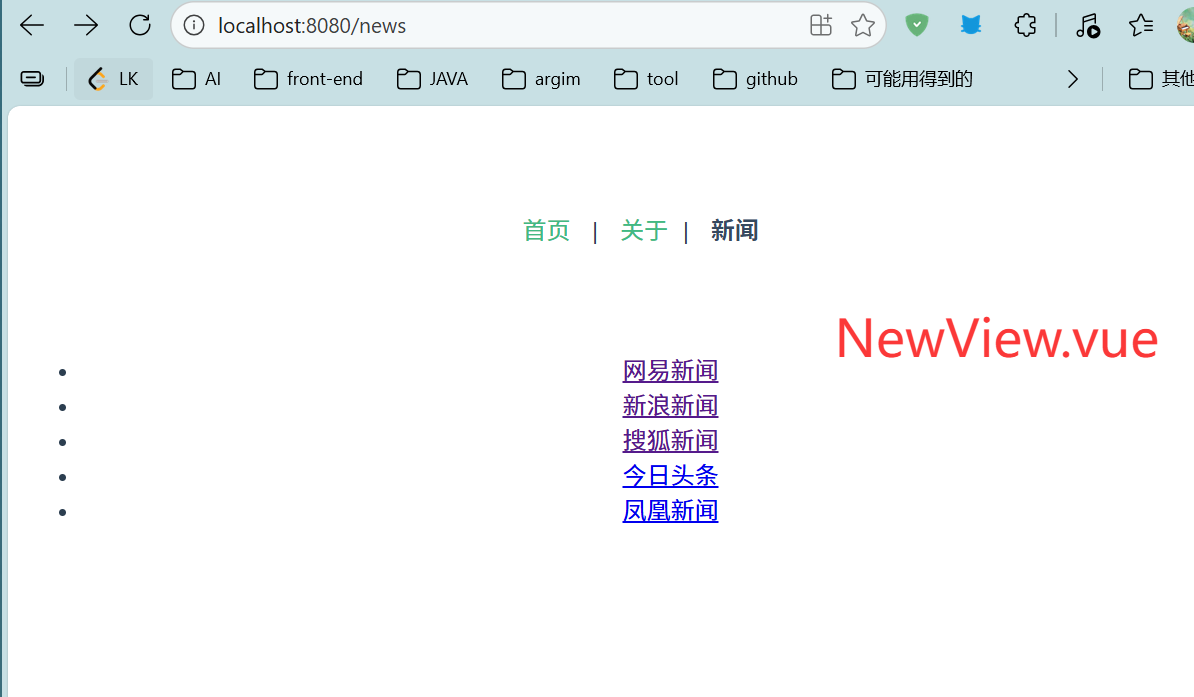This screenshot has width=1194, height=697.
Task: Open the argim bookmarks folder
Action: [x=541, y=79]
